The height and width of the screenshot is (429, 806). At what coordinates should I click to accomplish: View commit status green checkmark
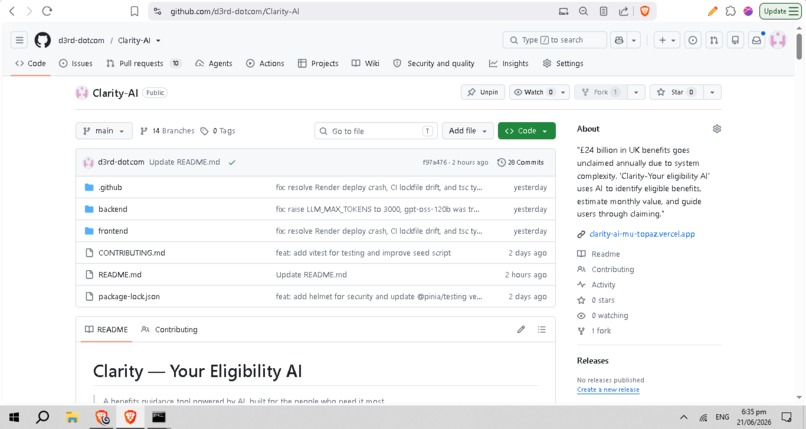pyautogui.click(x=232, y=162)
